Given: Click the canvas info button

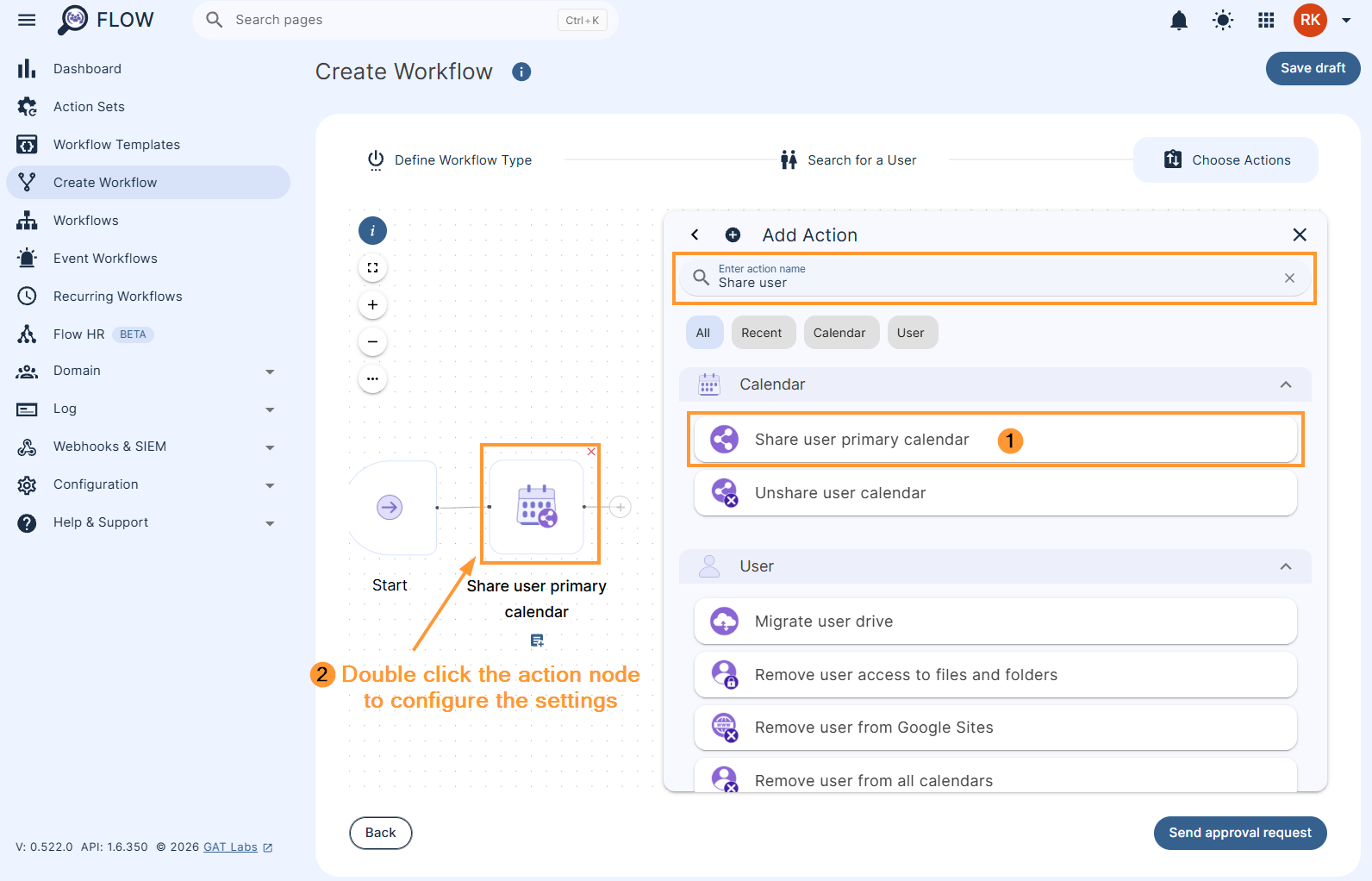Looking at the screenshot, I should (x=372, y=231).
